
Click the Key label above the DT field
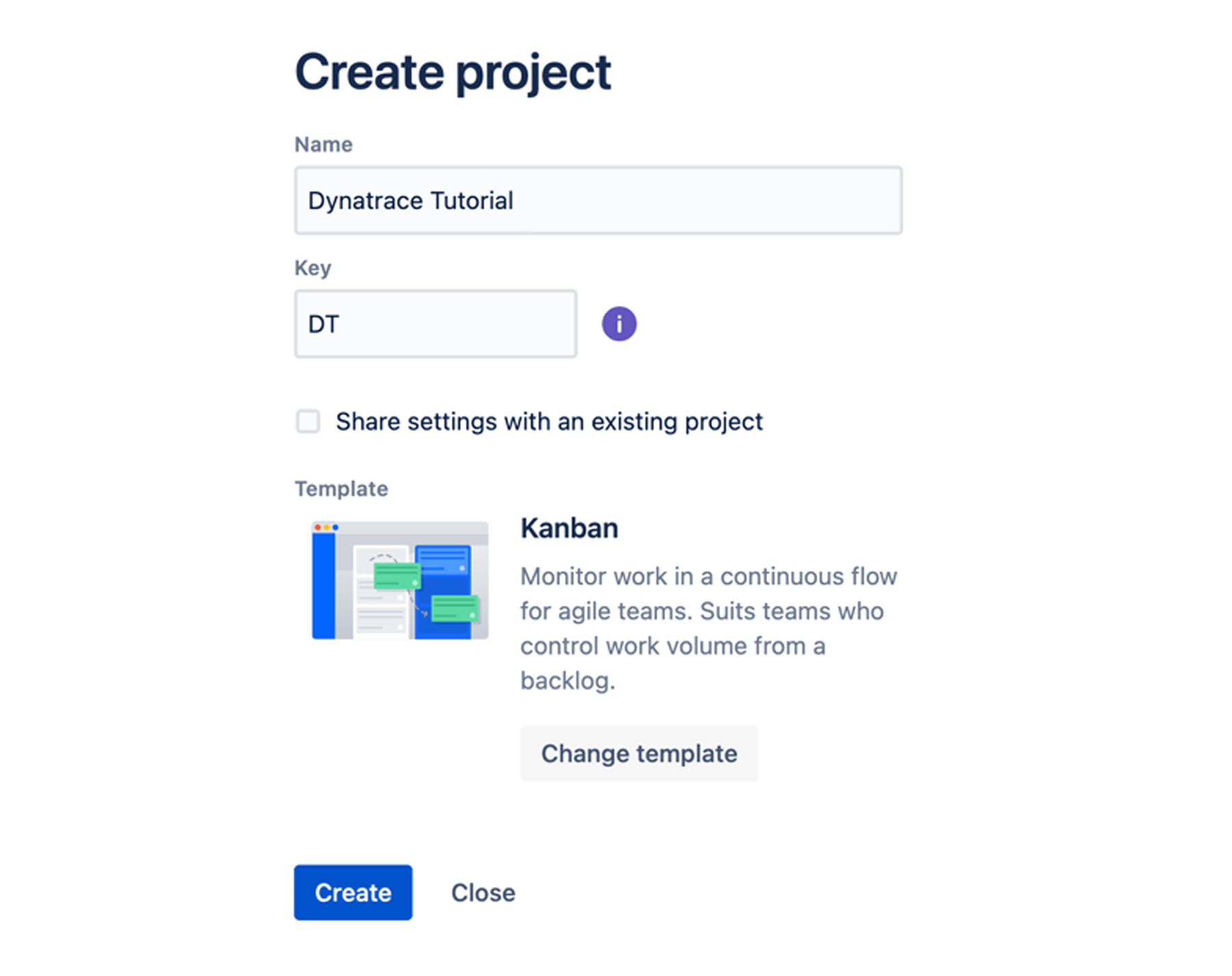[312, 268]
